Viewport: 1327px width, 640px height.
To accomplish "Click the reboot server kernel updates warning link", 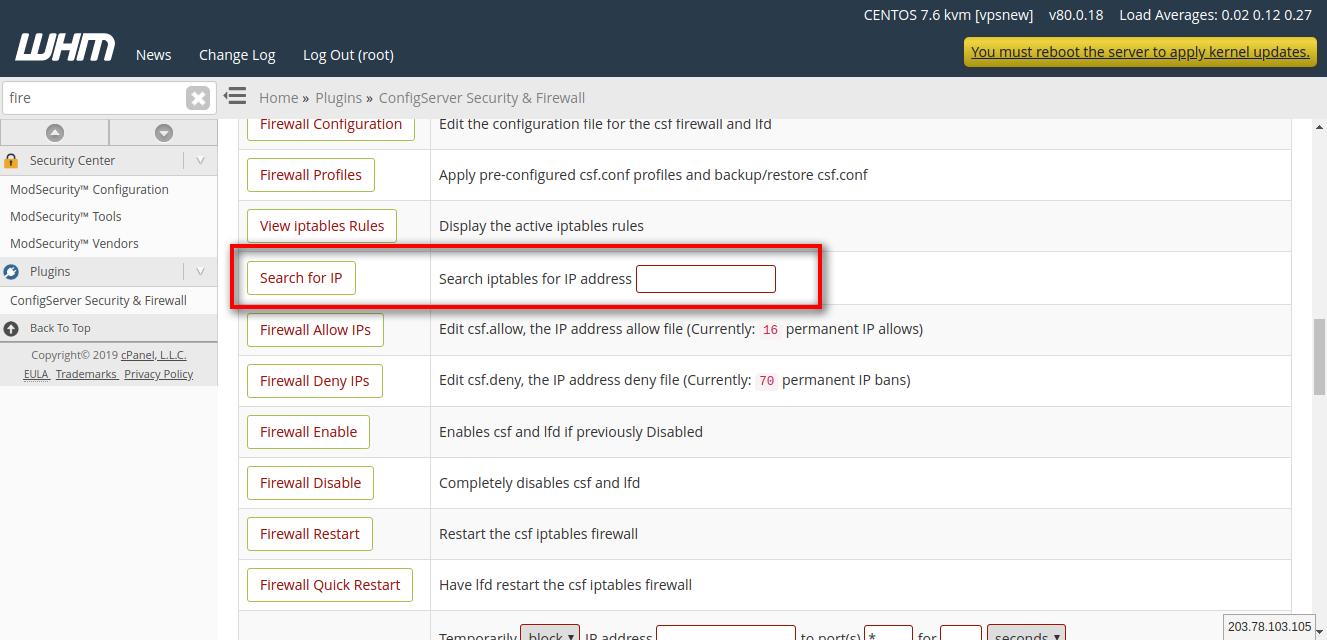I will (1139, 51).
